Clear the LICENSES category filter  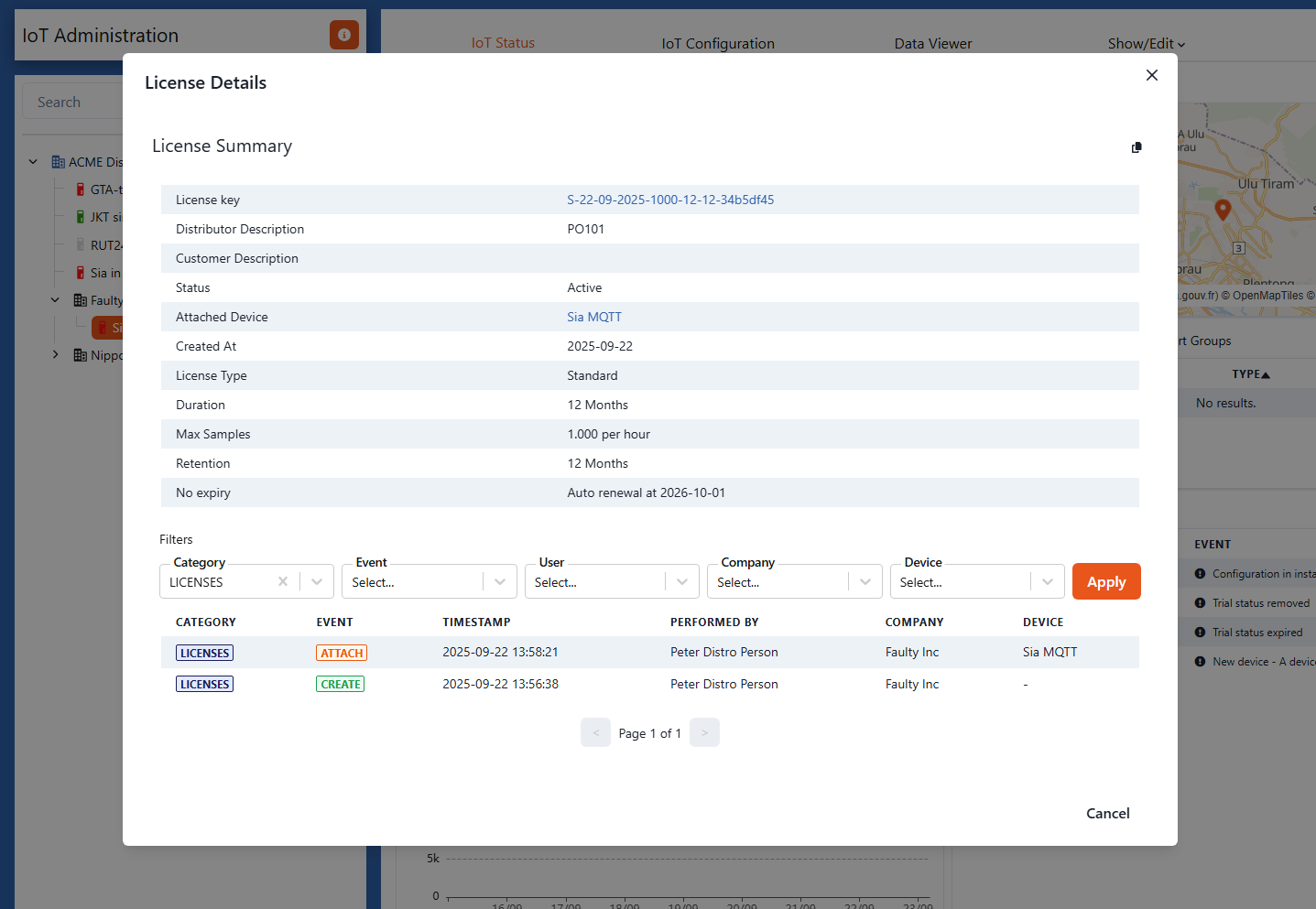coord(283,581)
